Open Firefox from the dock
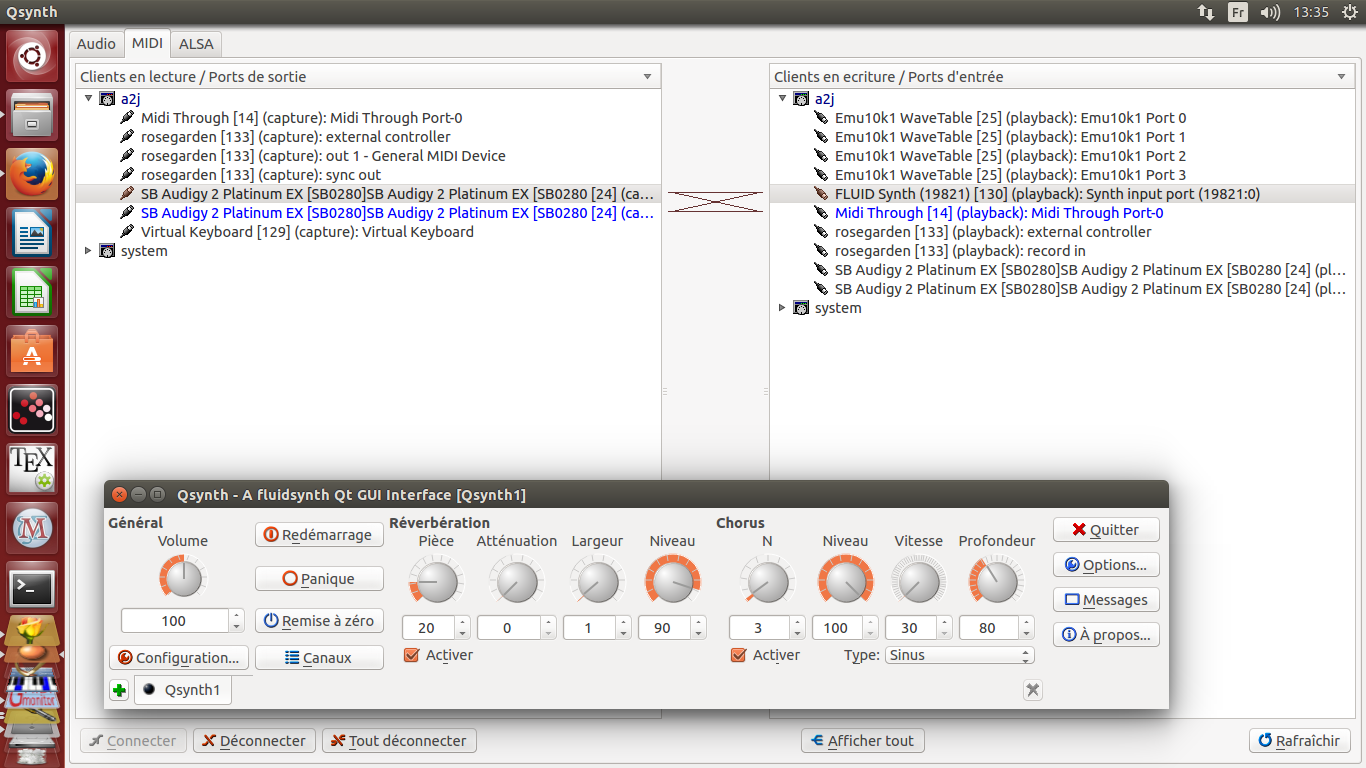The image size is (1366, 768). click(x=32, y=174)
